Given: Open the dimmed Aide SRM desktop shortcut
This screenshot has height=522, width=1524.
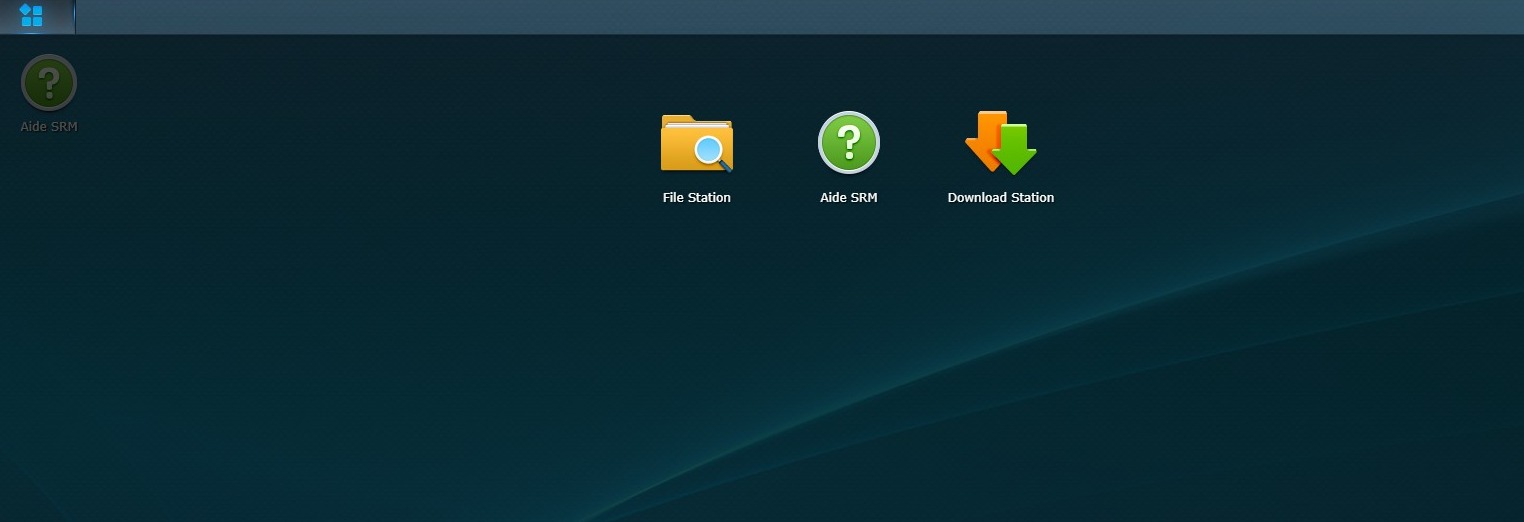Looking at the screenshot, I should coord(49,82).
